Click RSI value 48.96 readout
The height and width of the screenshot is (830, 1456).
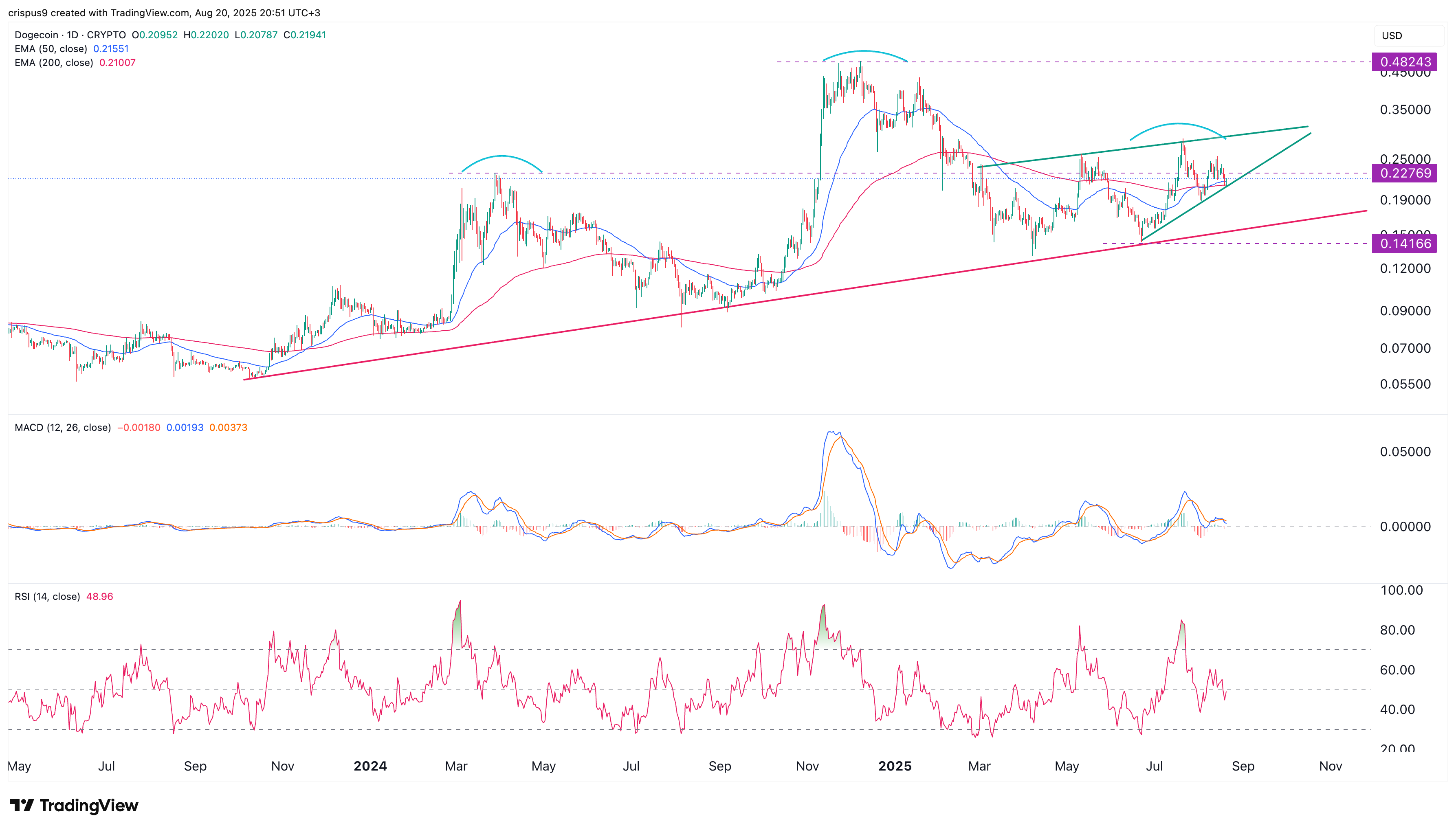tap(100, 597)
